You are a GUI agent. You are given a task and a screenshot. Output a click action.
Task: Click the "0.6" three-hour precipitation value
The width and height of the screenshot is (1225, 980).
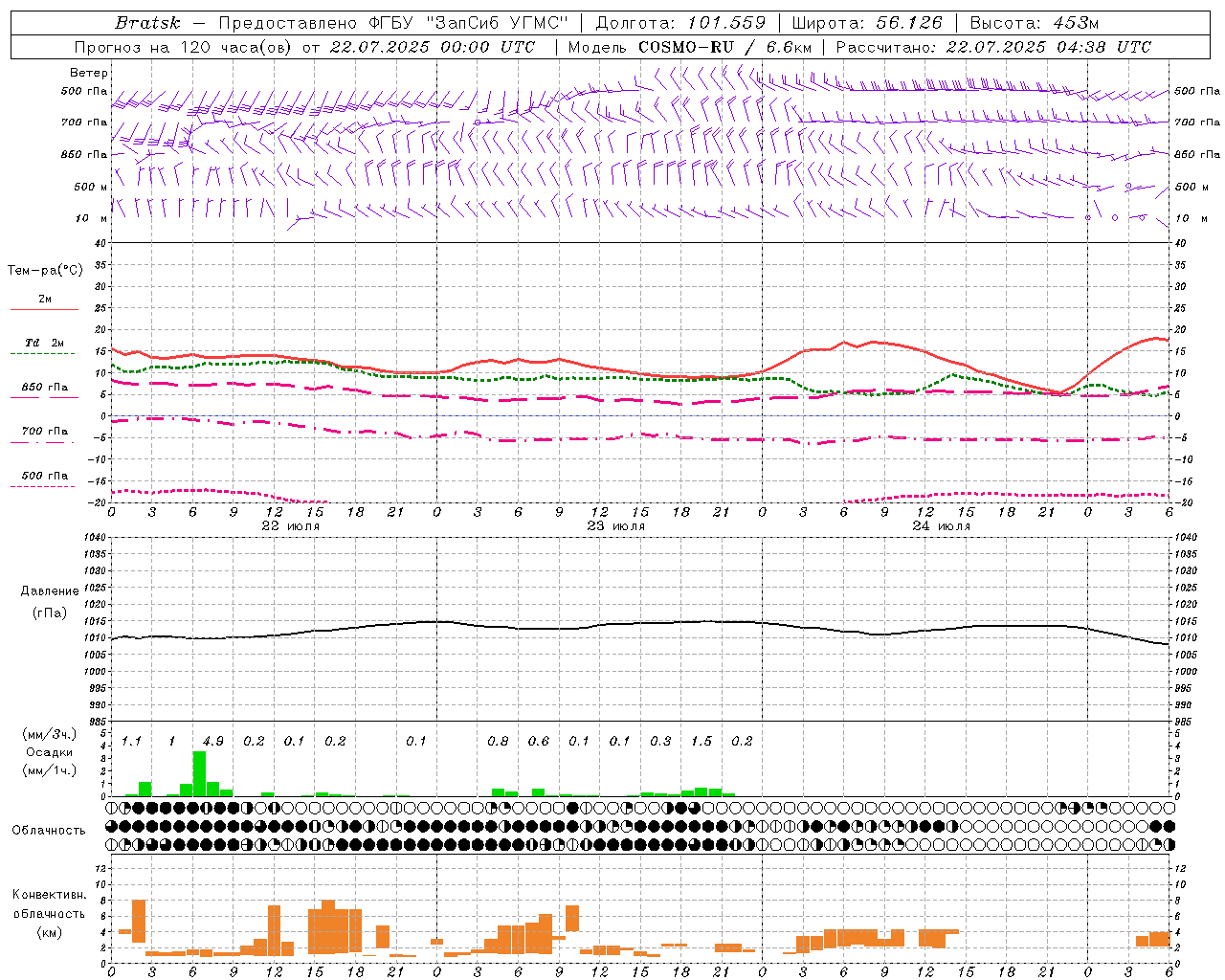click(x=539, y=741)
